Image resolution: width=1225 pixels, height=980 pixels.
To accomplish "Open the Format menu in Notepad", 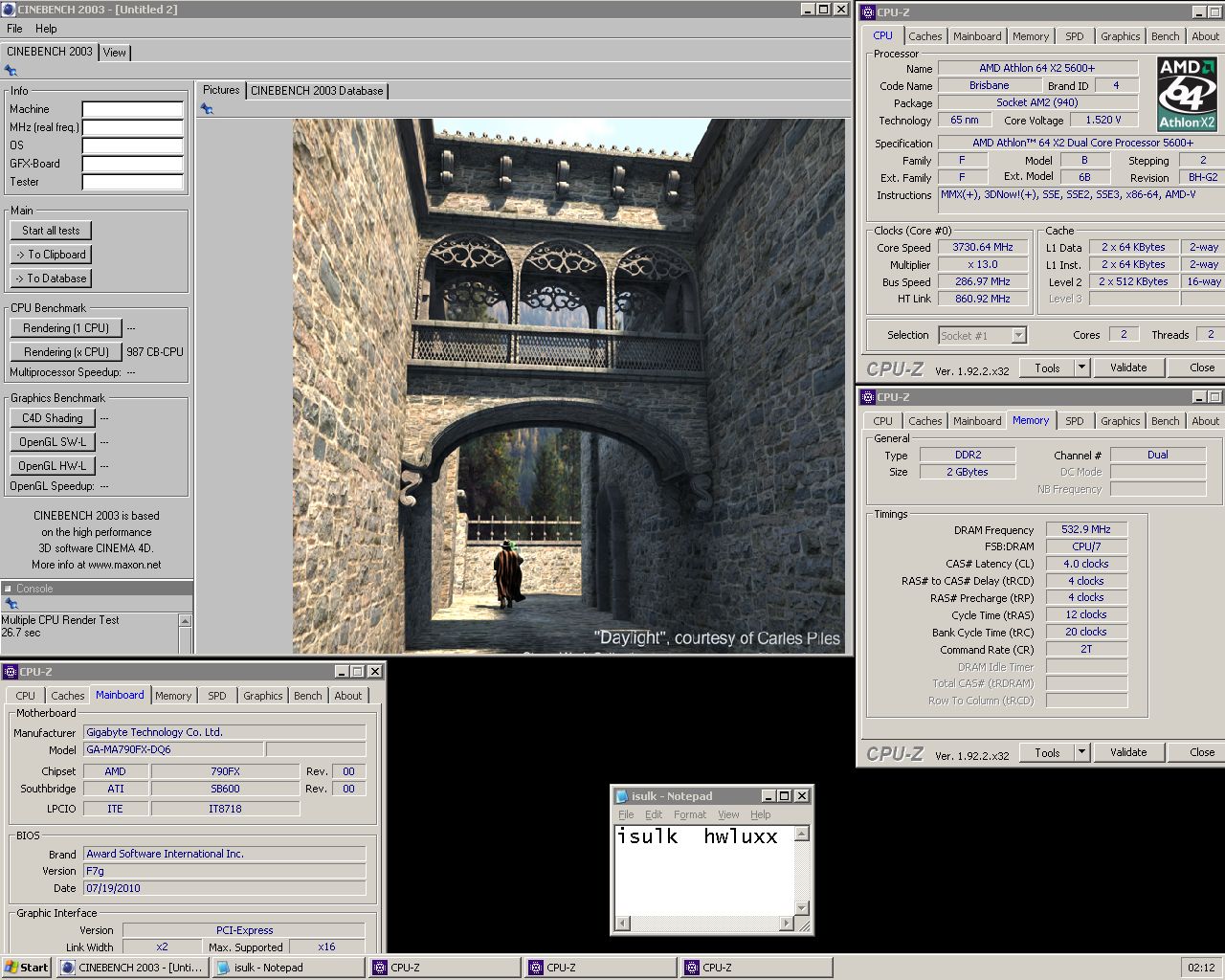I will [689, 814].
